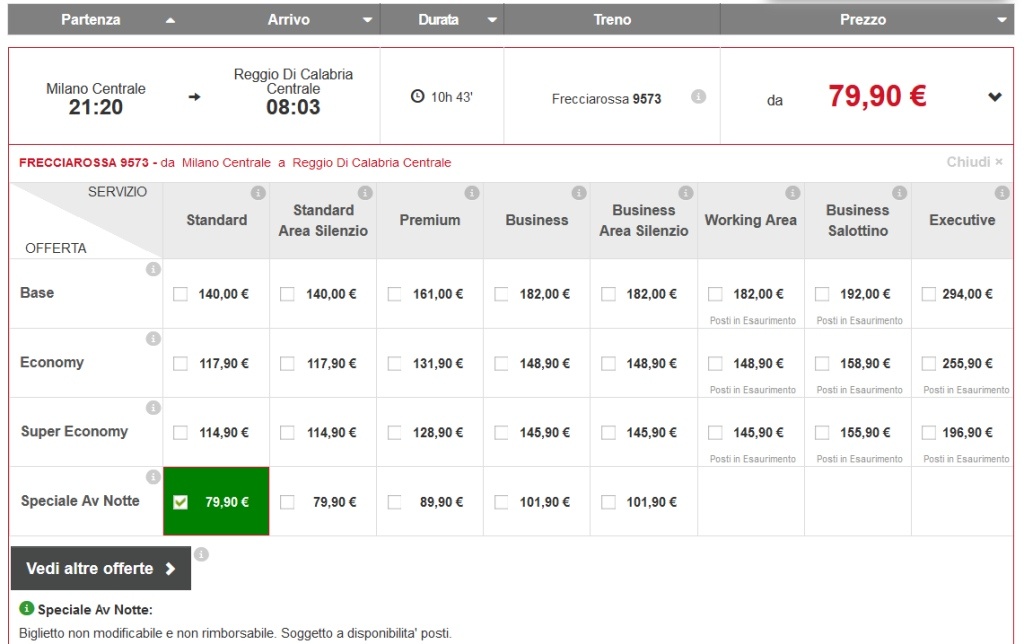
Task: Click info icon for Speciale Av Notte row
Action: (x=153, y=477)
